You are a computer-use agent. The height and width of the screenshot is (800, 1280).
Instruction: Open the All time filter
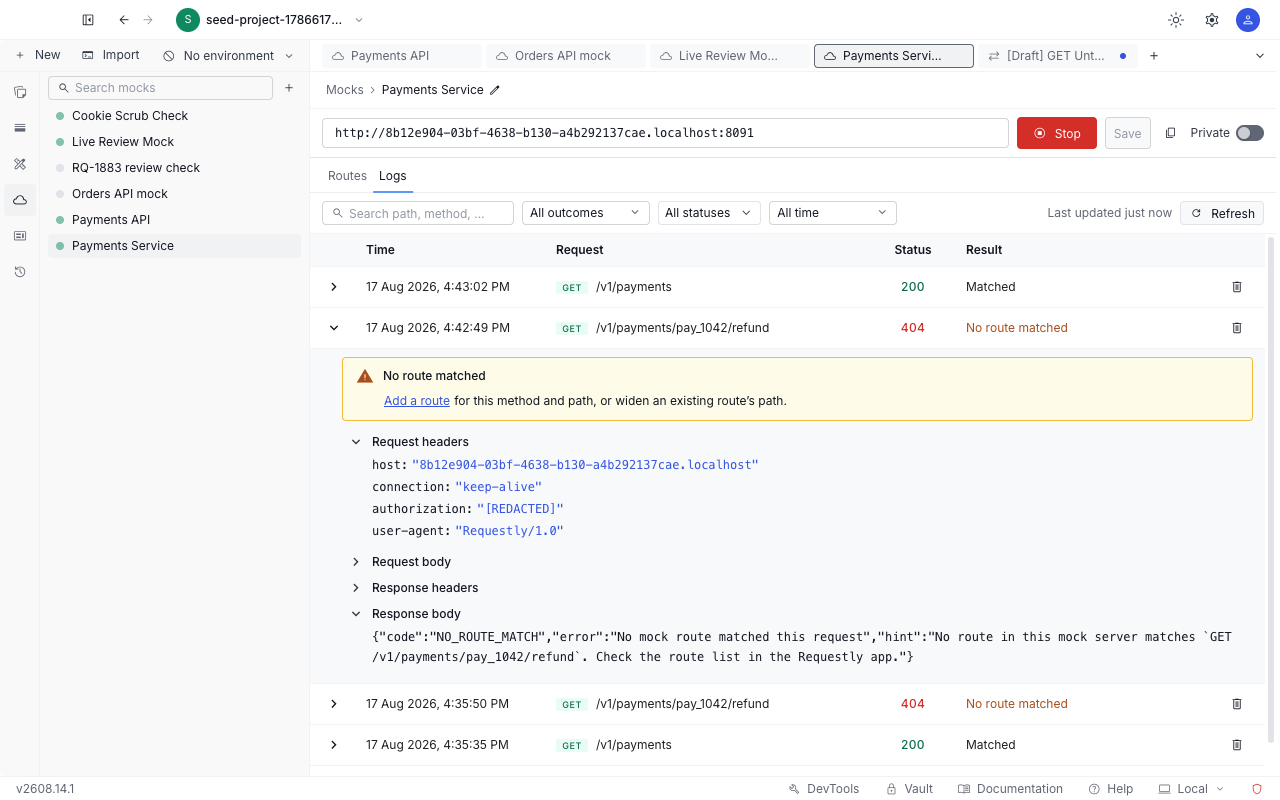coord(833,213)
